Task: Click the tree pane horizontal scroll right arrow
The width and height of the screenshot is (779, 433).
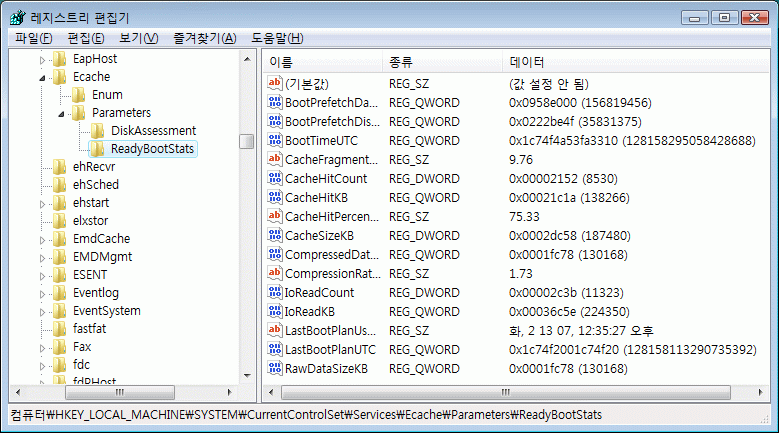Action: coord(230,392)
